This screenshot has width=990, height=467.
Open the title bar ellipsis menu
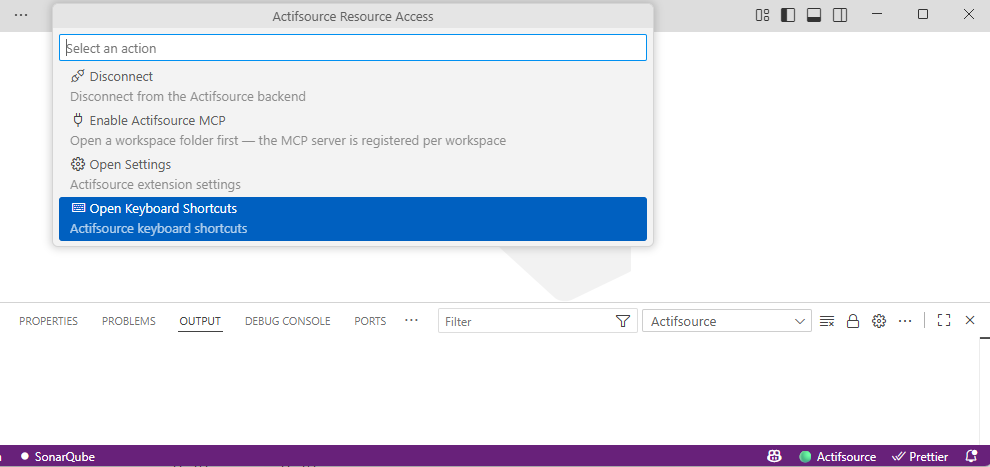(21, 15)
